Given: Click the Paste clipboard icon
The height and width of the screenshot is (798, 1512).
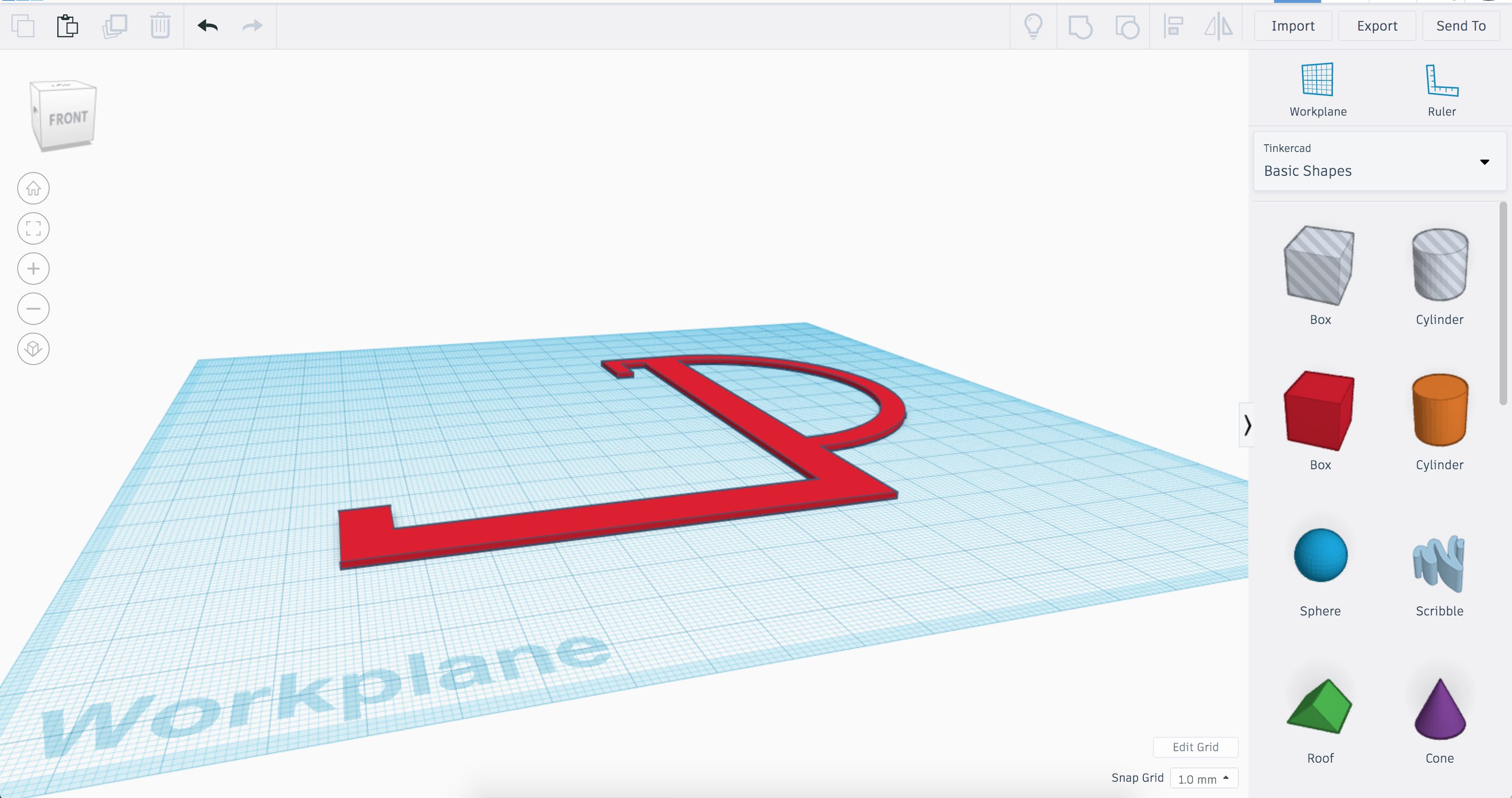Looking at the screenshot, I should [67, 26].
